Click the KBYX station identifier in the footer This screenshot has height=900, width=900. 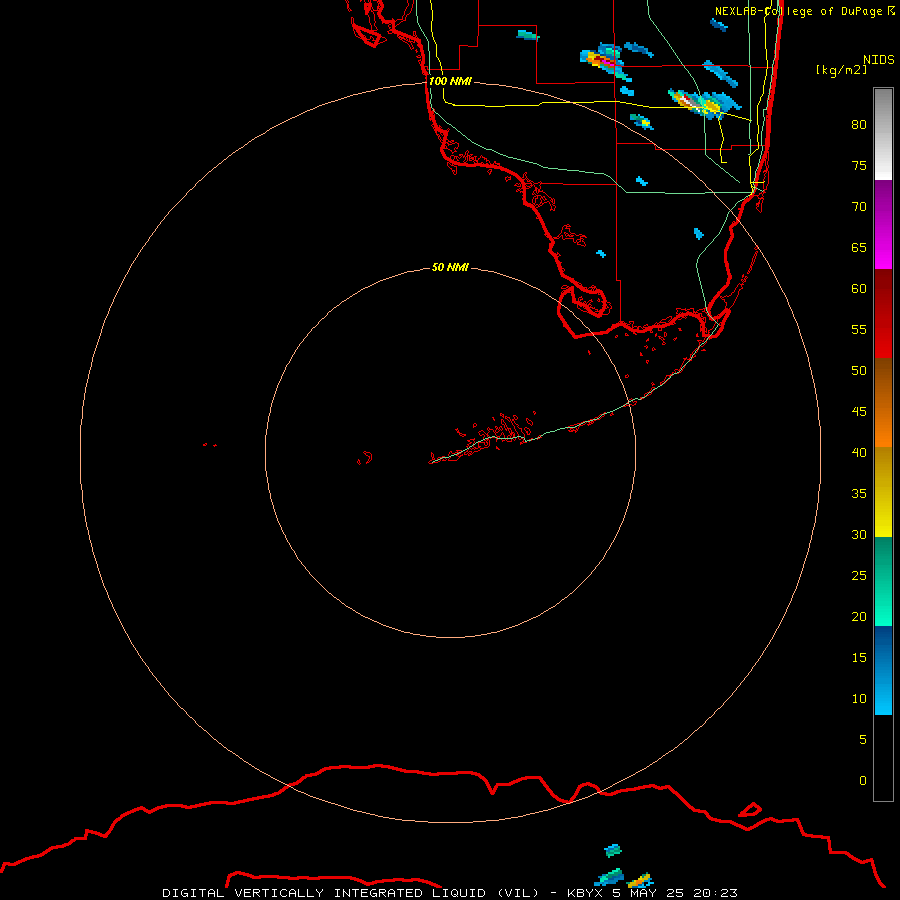587,893
